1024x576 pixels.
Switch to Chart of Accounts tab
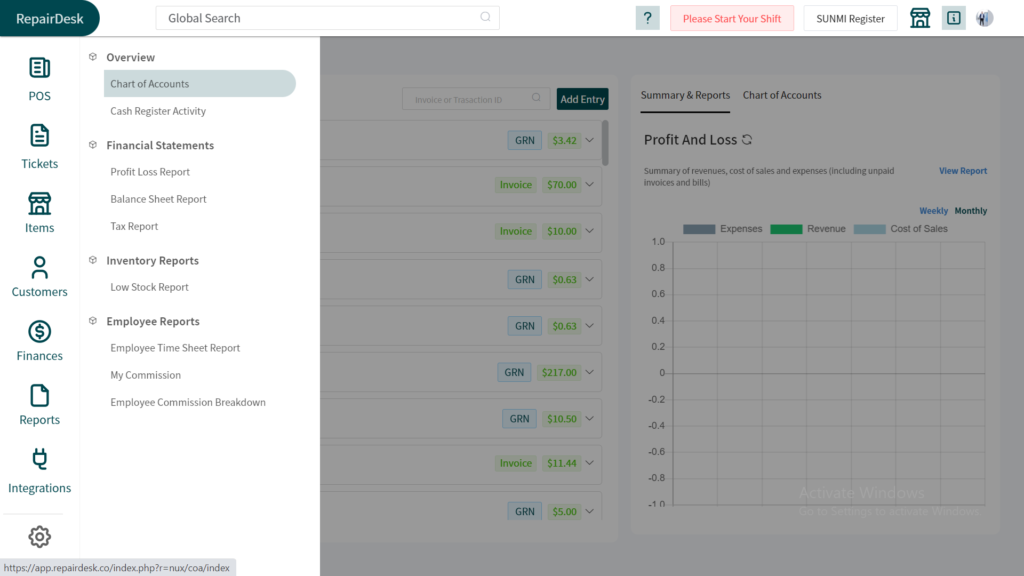pos(782,95)
